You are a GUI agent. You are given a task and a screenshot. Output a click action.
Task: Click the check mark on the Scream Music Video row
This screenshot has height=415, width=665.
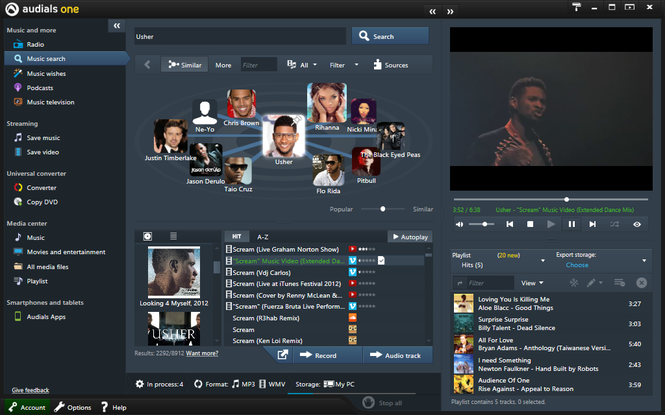[381, 261]
